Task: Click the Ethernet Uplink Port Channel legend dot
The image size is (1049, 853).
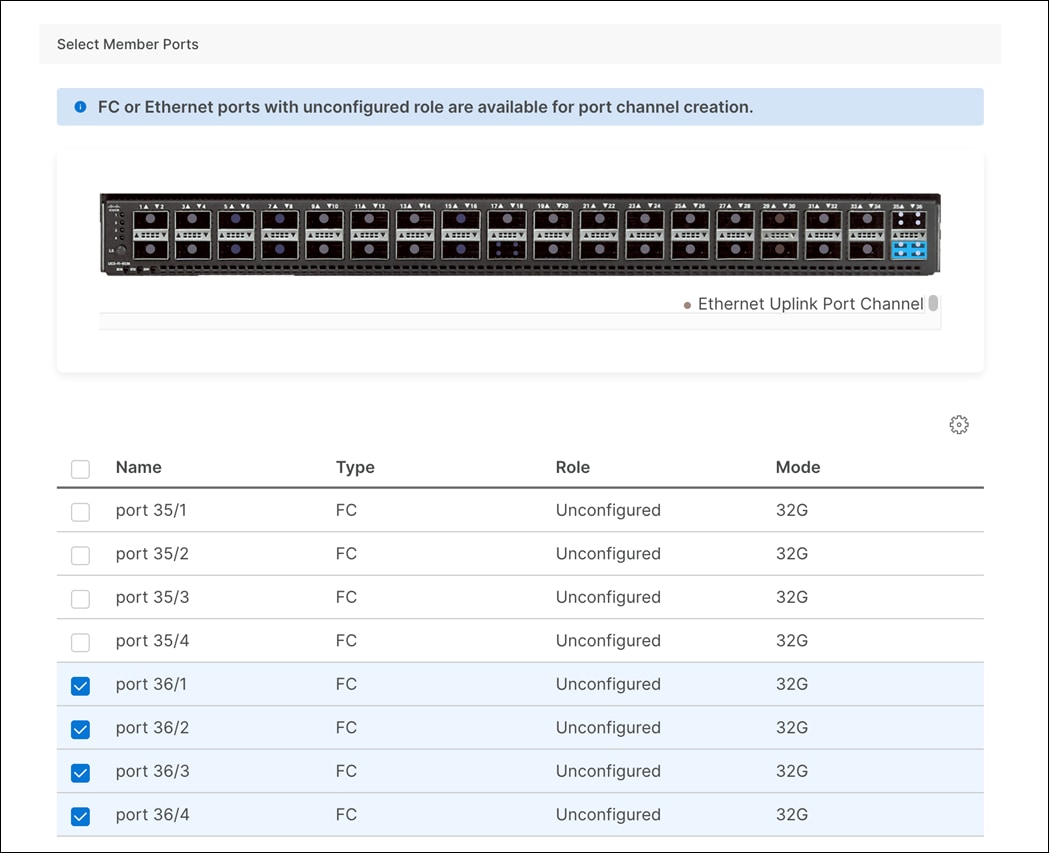Action: [687, 304]
